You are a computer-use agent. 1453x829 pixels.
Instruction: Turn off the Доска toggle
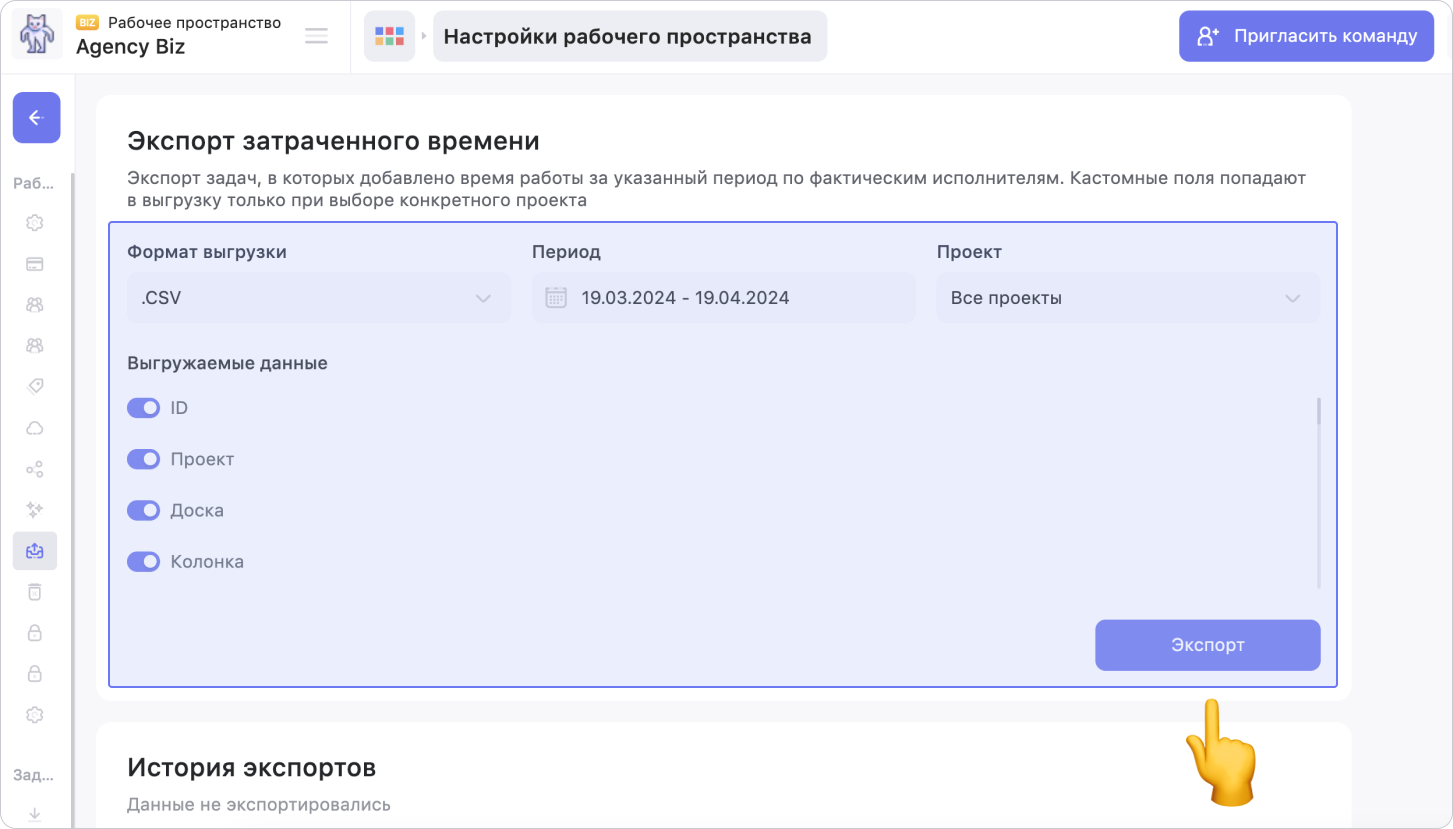click(144, 510)
